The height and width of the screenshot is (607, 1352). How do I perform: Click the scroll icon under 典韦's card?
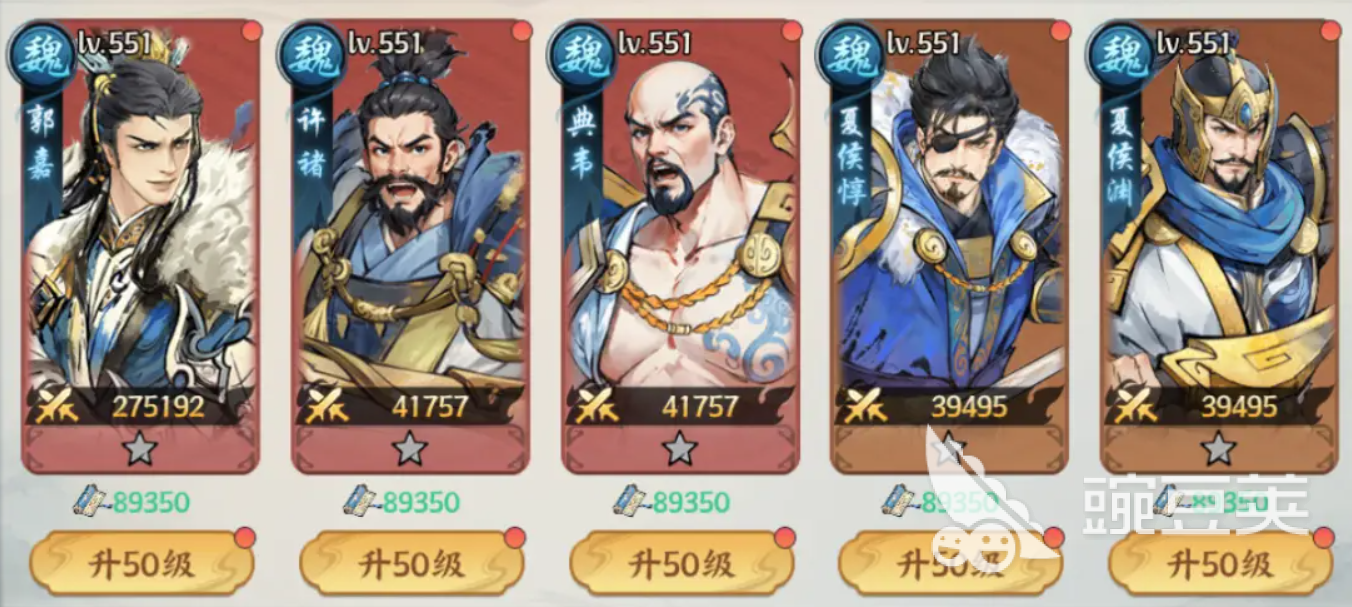coord(632,499)
